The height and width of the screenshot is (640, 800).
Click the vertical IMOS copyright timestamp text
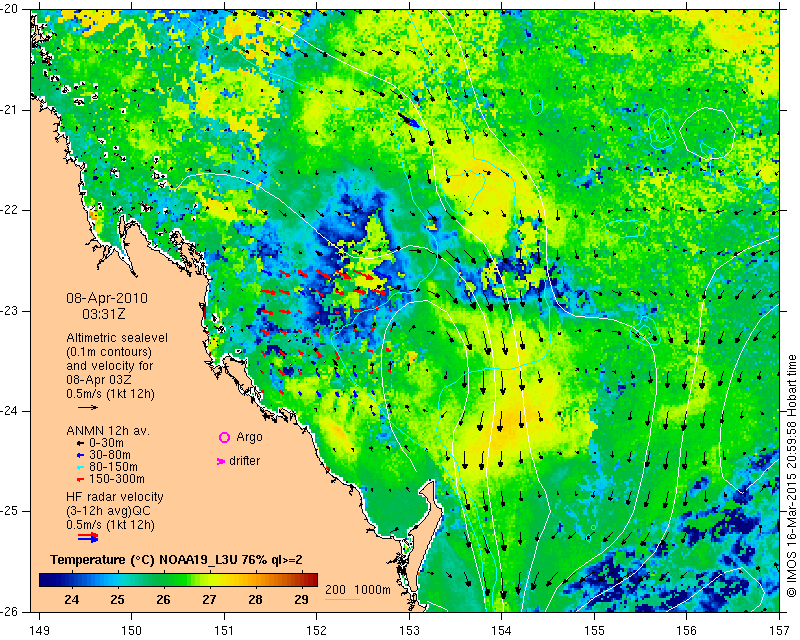click(791, 476)
